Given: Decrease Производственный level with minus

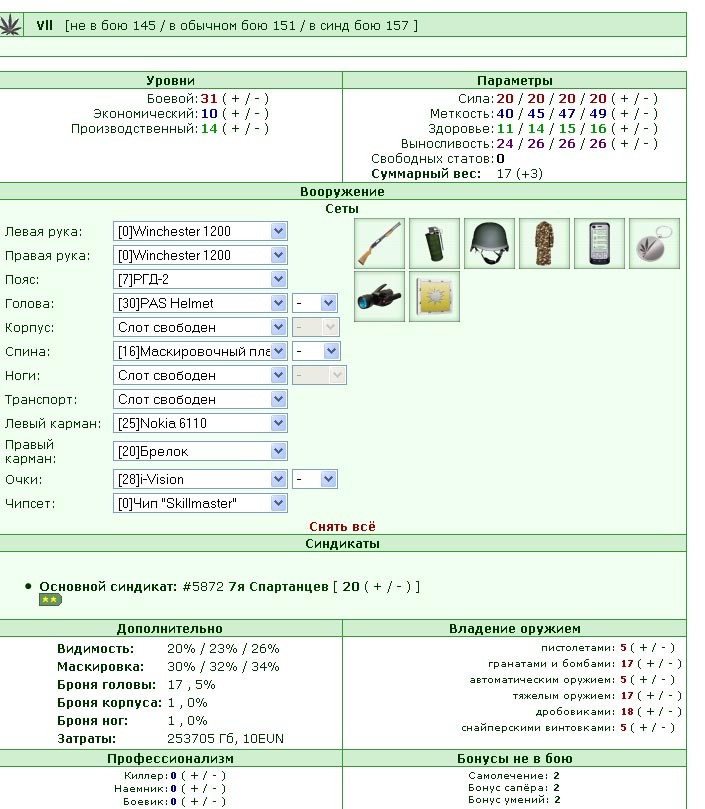Looking at the screenshot, I should [x=257, y=128].
